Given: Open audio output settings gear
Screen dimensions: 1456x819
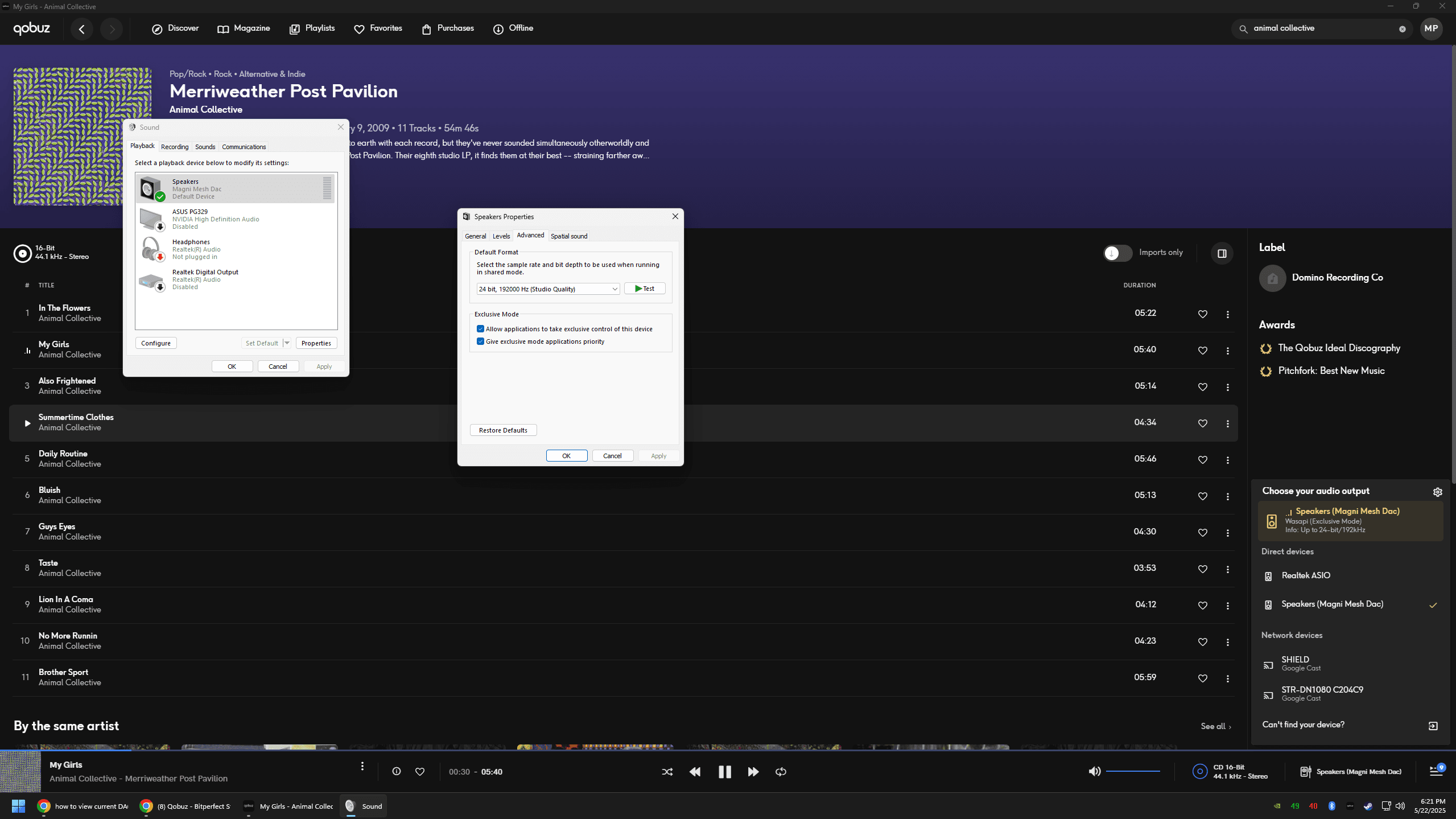Looking at the screenshot, I should click(x=1437, y=492).
